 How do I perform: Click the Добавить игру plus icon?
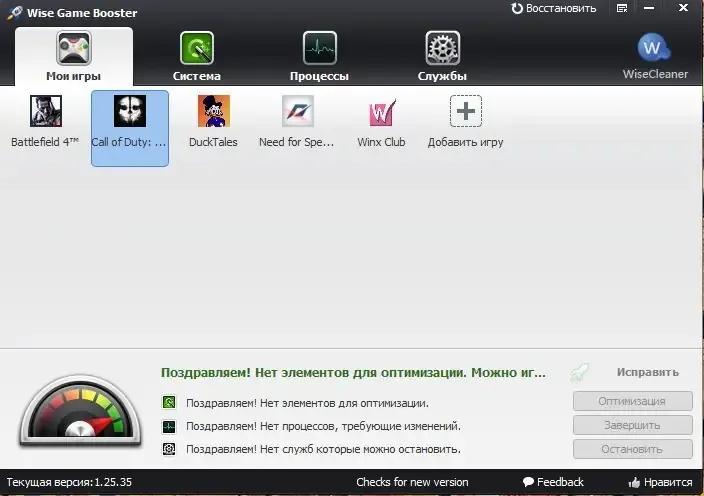466,111
